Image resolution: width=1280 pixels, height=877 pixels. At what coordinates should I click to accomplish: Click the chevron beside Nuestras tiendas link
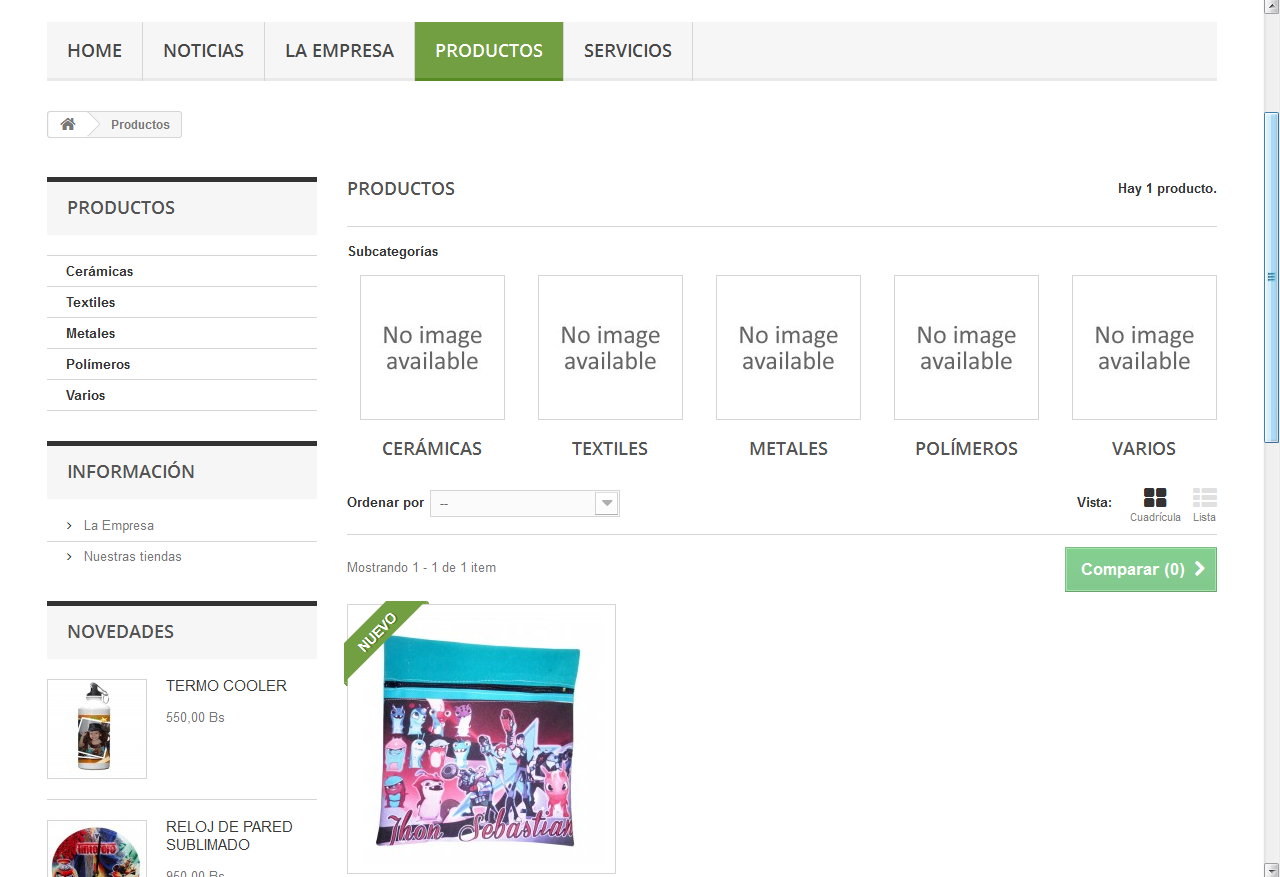[69, 556]
